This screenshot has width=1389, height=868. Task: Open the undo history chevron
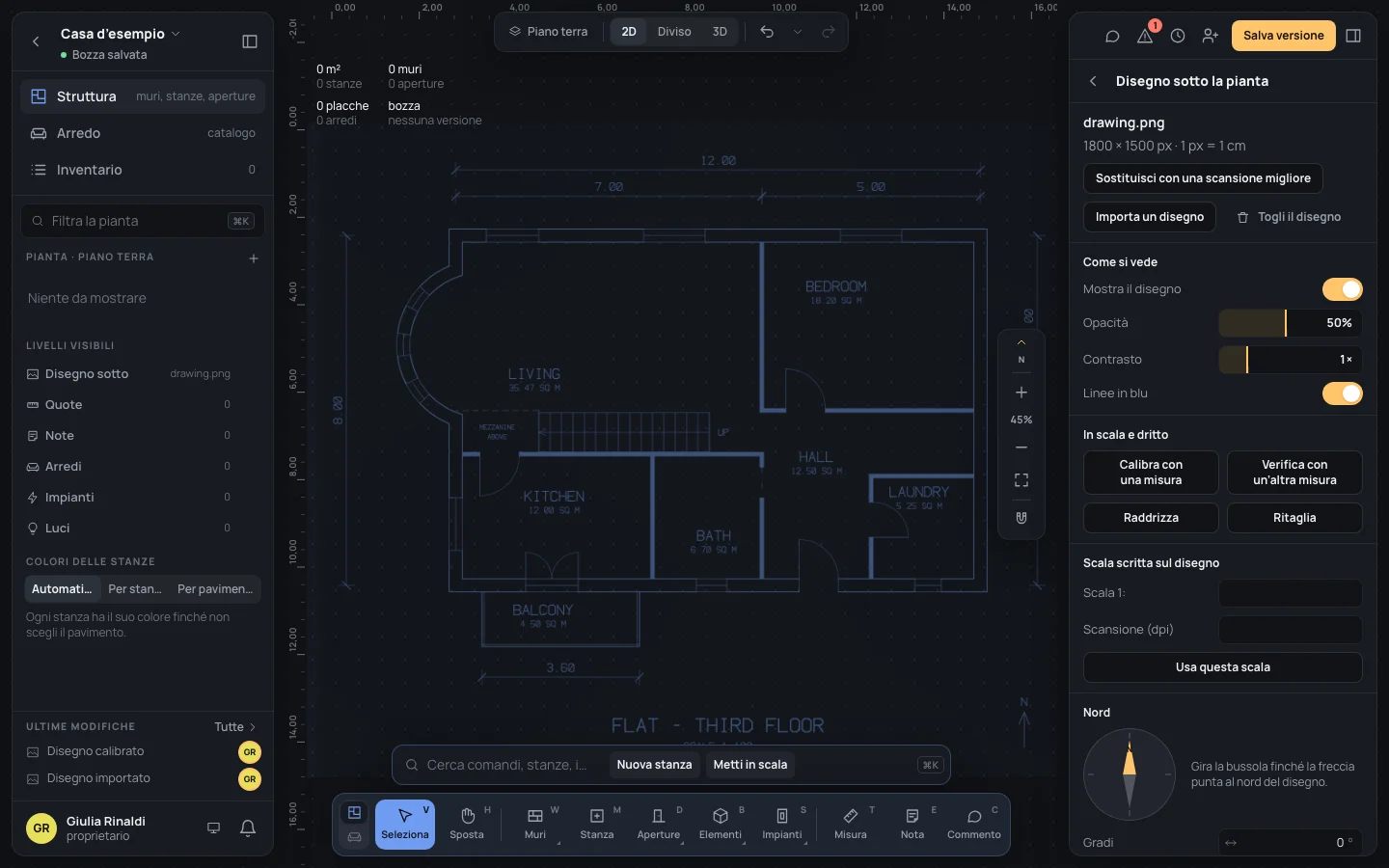(x=798, y=32)
